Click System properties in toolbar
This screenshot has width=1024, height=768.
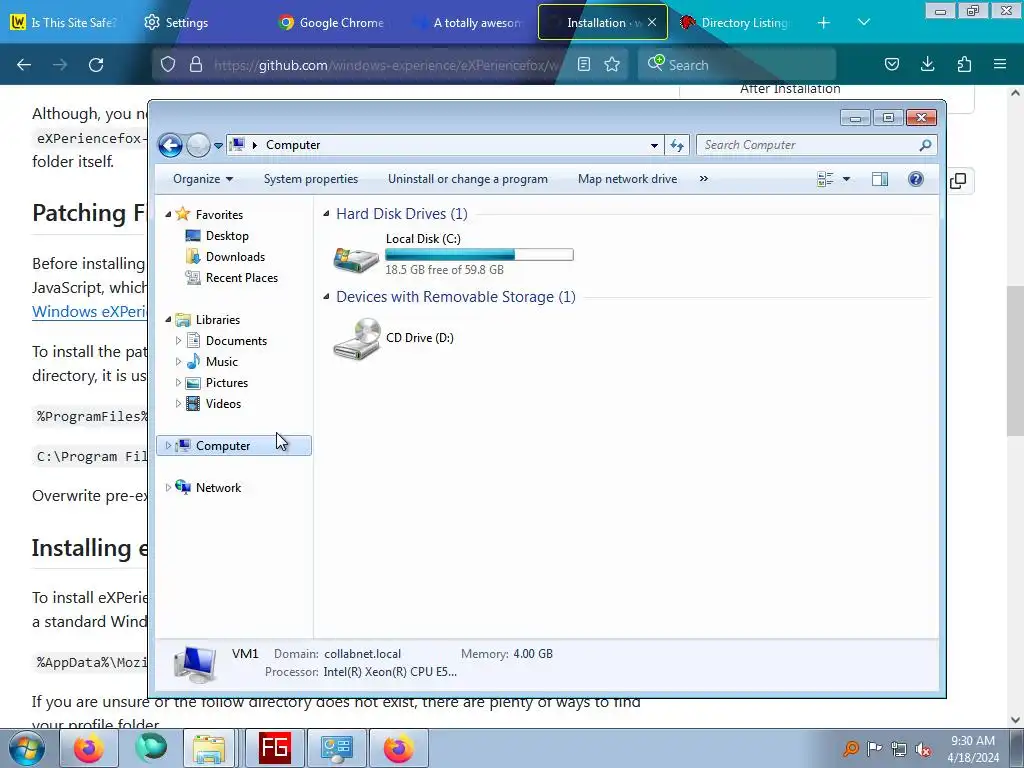pos(311,179)
